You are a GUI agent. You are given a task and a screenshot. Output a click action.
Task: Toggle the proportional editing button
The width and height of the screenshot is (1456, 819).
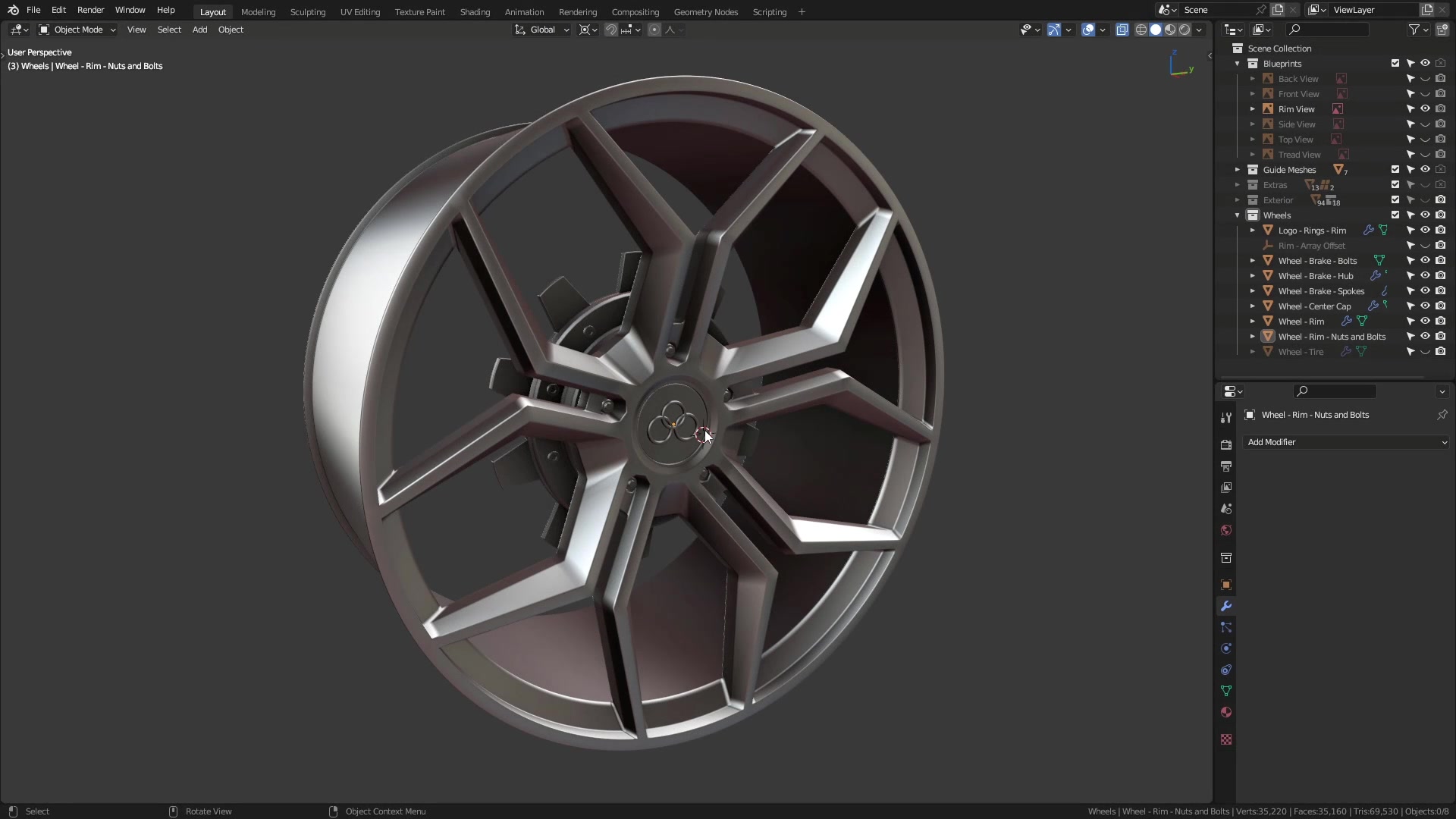(x=654, y=30)
